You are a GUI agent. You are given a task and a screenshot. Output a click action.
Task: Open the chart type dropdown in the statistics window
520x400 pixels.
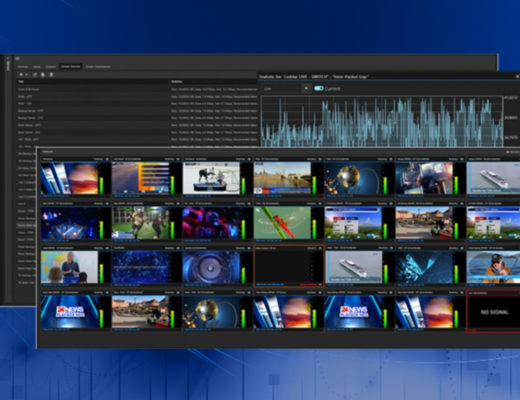286,89
